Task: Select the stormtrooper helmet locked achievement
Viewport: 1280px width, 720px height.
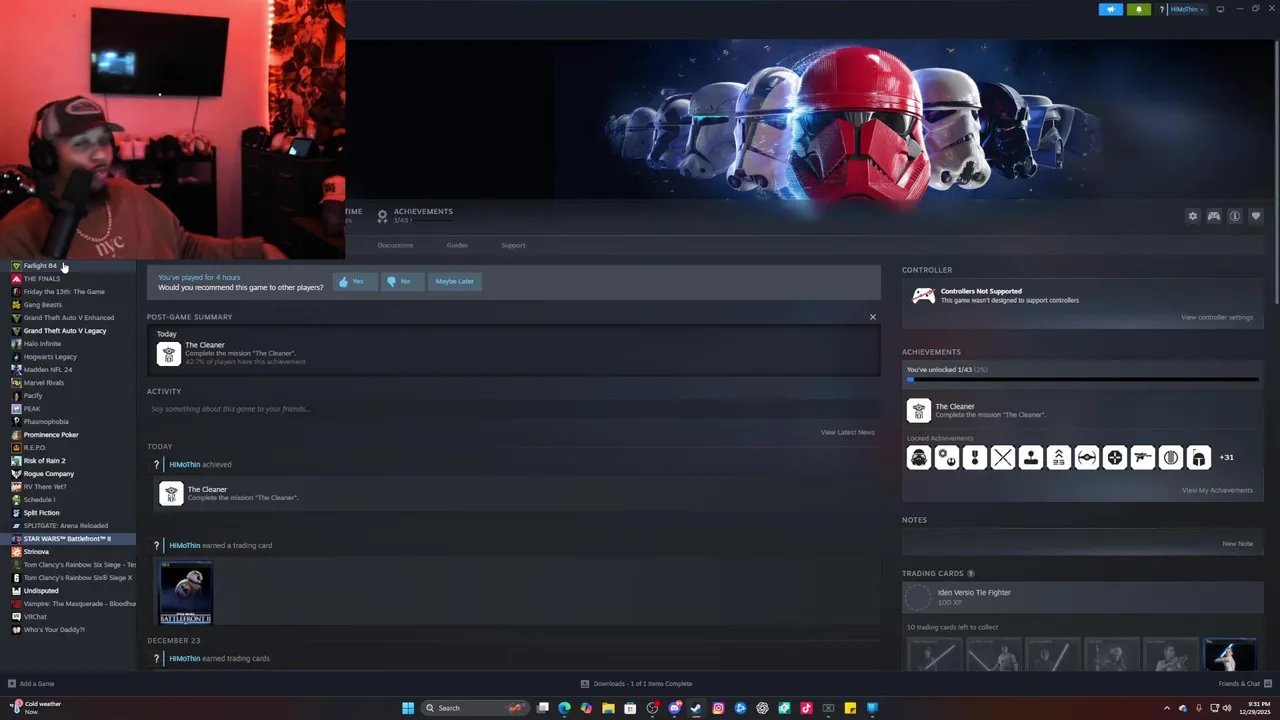Action: [x=918, y=458]
